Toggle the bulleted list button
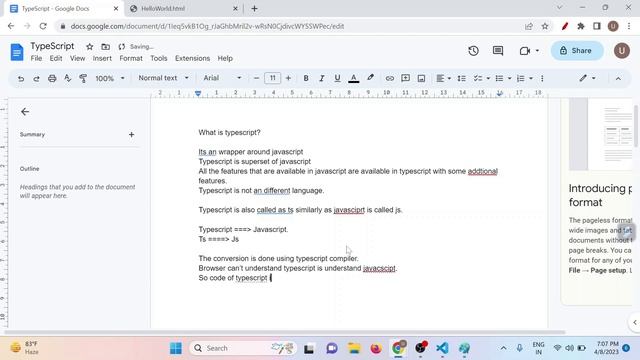640x360 pixels. click(x=499, y=78)
